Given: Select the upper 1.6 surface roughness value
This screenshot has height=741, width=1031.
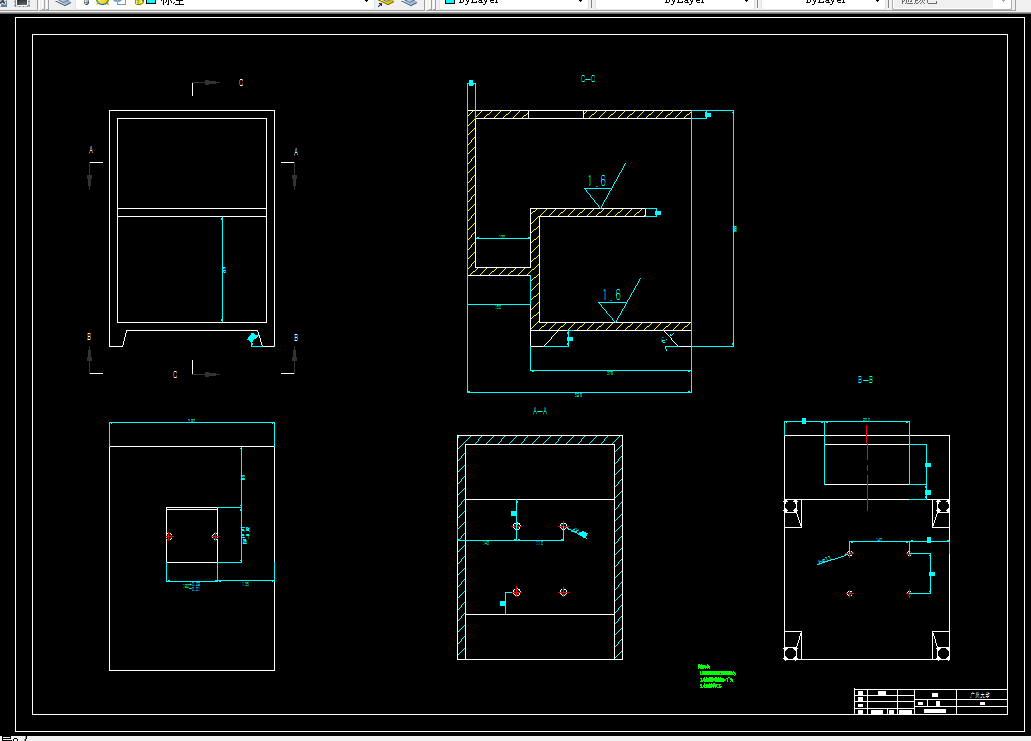Looking at the screenshot, I should tap(596, 181).
